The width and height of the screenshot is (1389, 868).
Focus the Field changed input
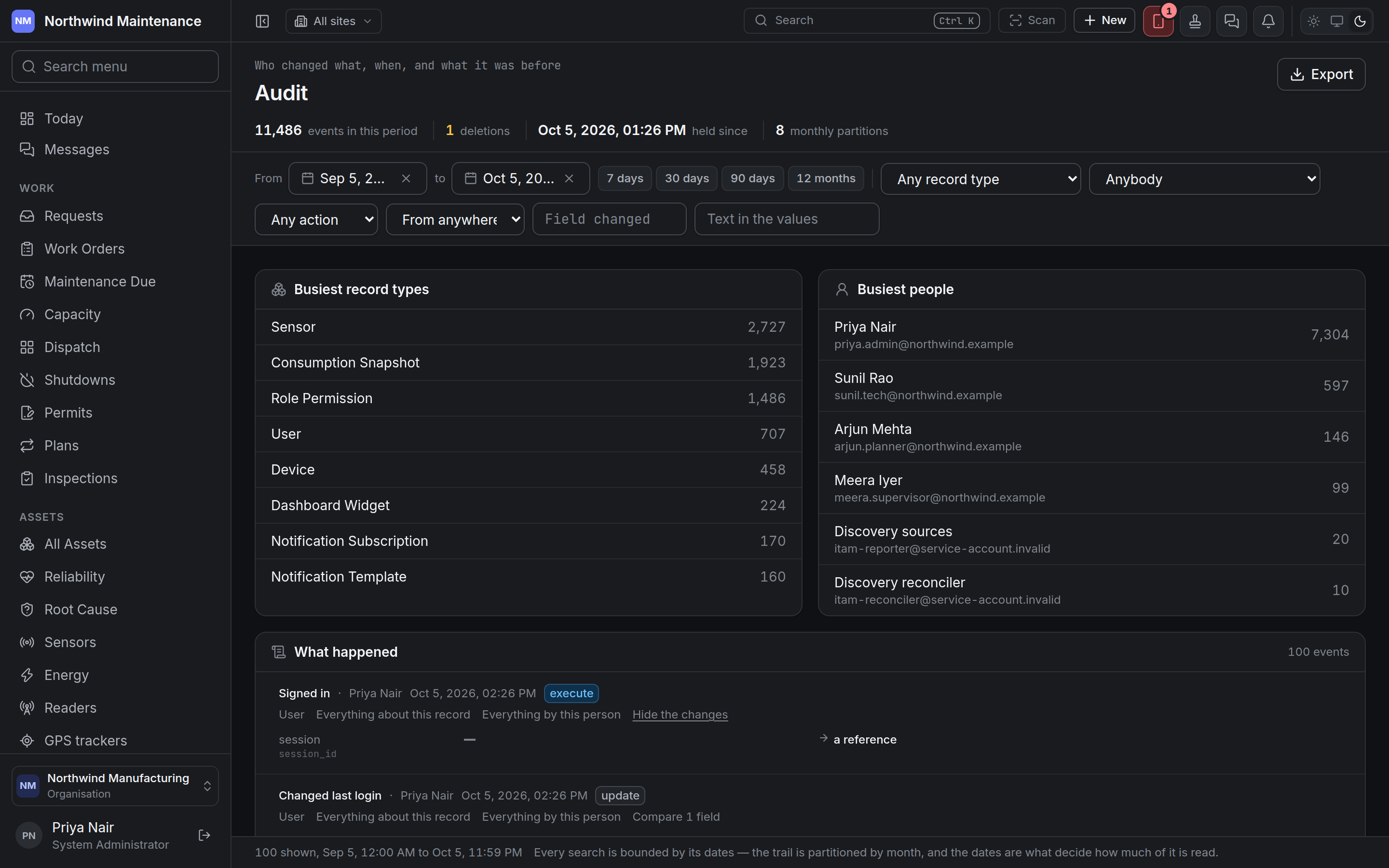609,219
